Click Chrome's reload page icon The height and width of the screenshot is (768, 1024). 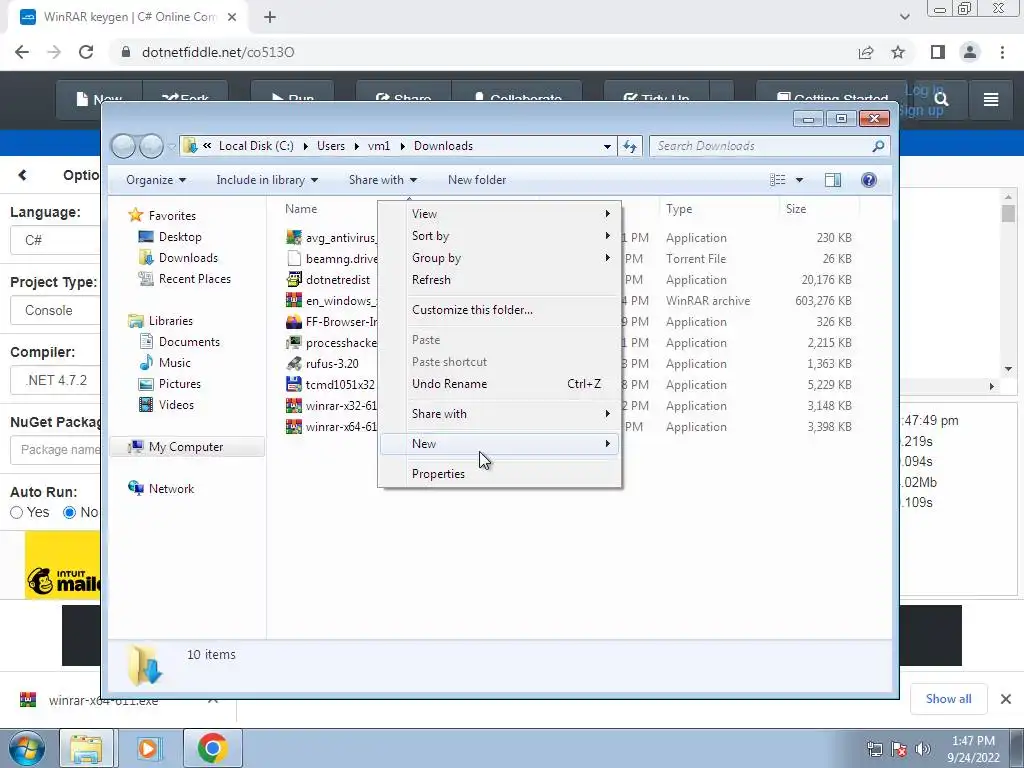(x=86, y=52)
